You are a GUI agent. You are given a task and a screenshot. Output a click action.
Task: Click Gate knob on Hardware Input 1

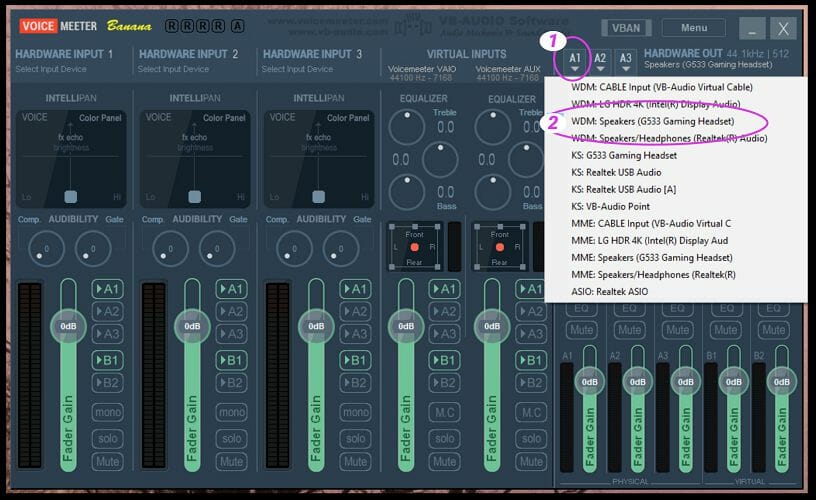[x=93, y=249]
